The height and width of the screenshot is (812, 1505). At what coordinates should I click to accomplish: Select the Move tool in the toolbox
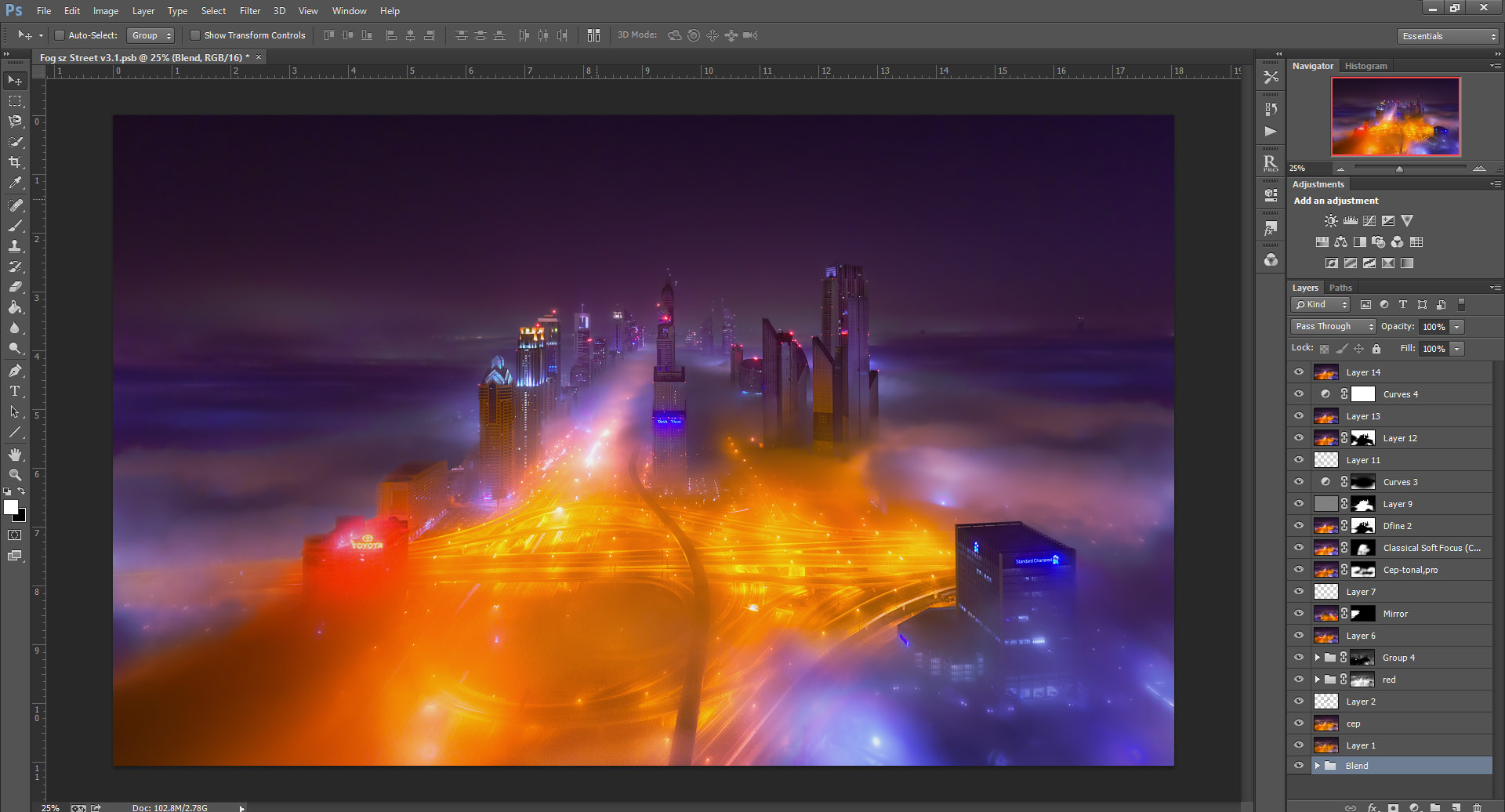[15, 81]
